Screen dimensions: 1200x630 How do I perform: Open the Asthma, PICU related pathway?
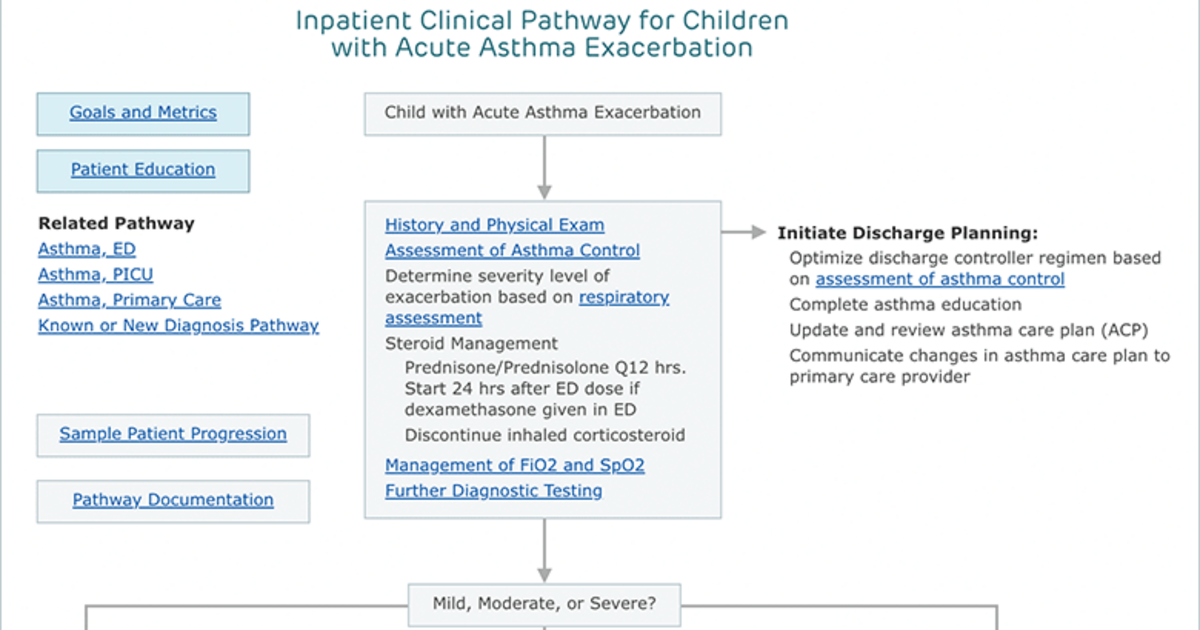coord(96,274)
